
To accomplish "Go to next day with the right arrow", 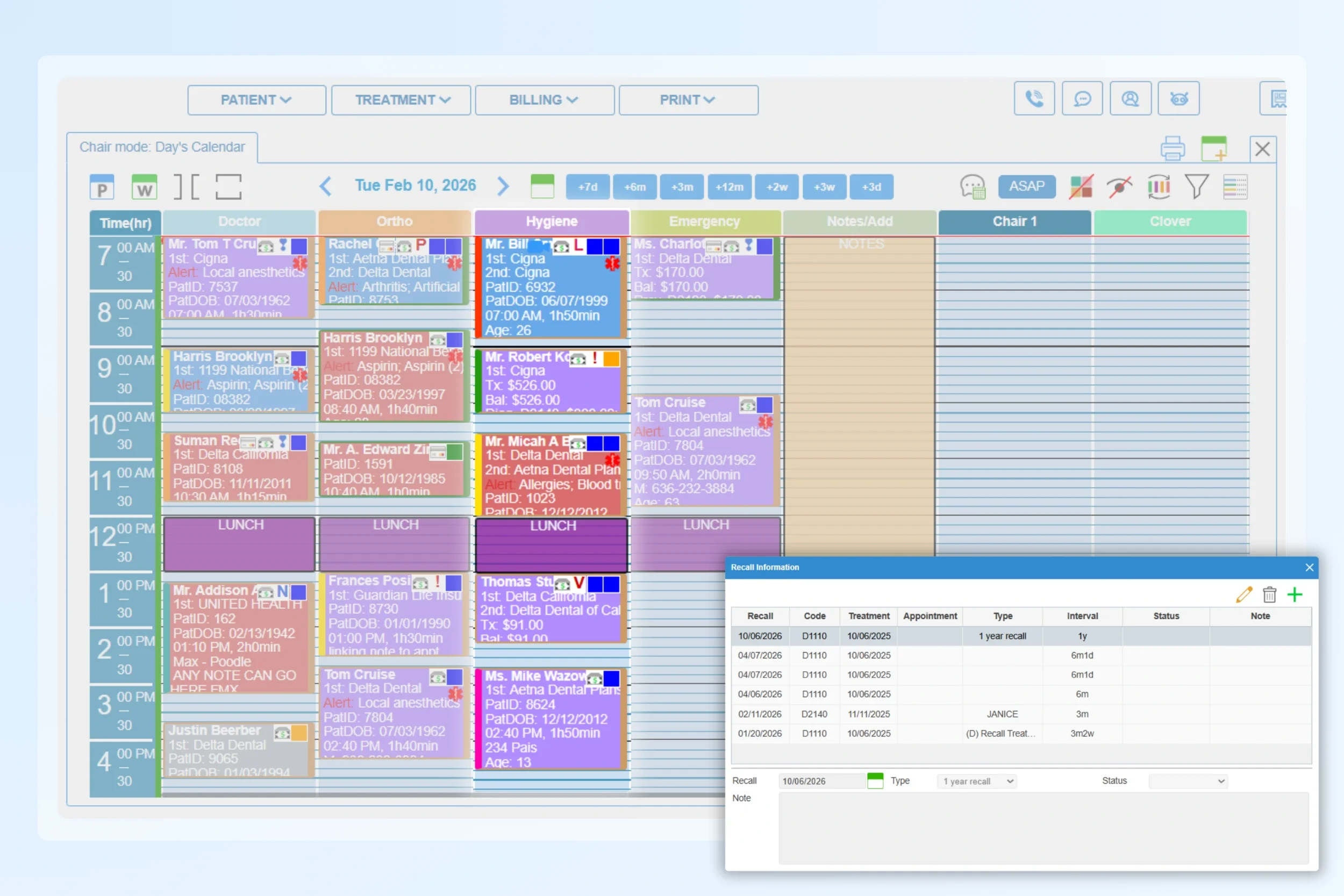I will coord(503,186).
